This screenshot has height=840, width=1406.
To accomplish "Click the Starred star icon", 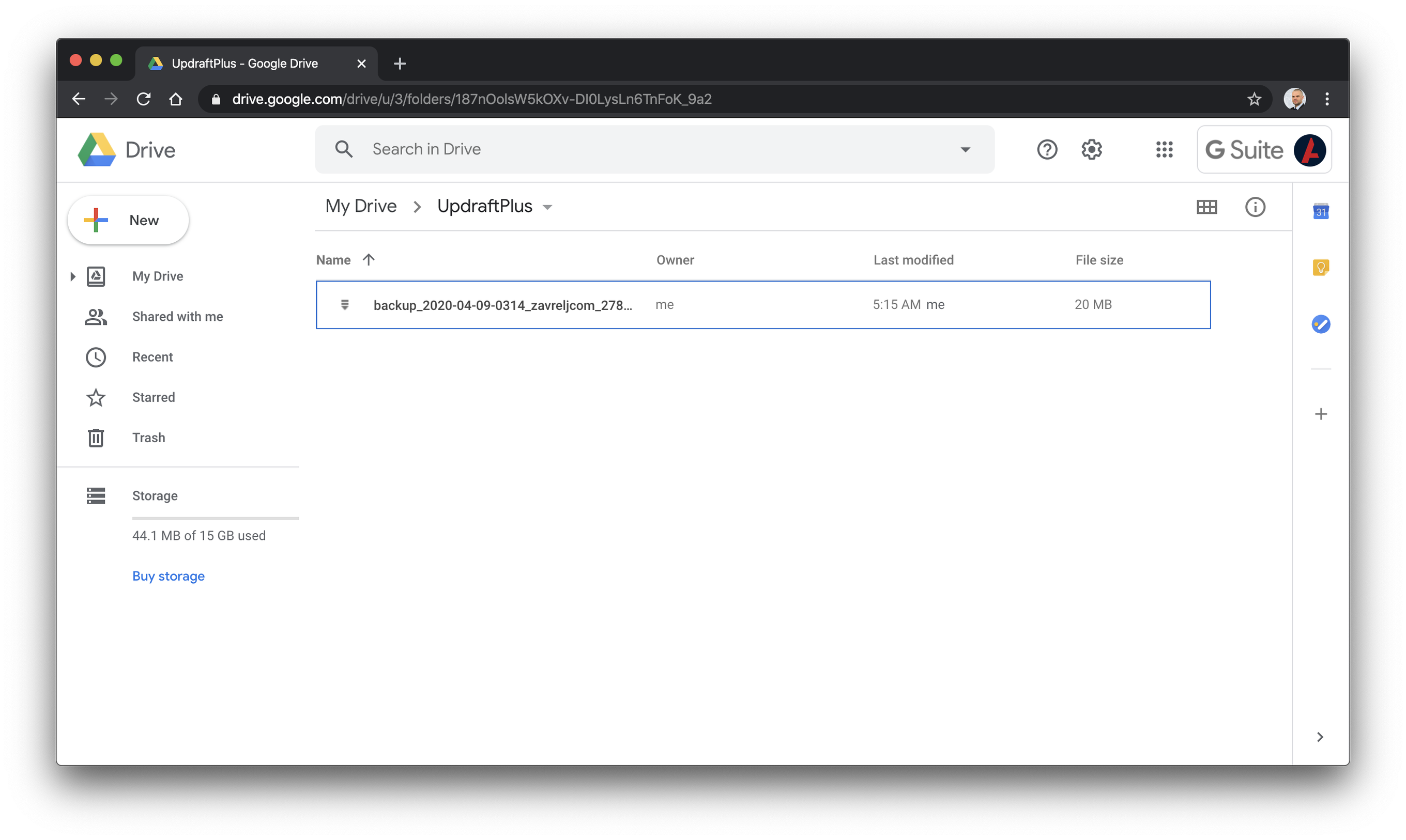I will [96, 397].
